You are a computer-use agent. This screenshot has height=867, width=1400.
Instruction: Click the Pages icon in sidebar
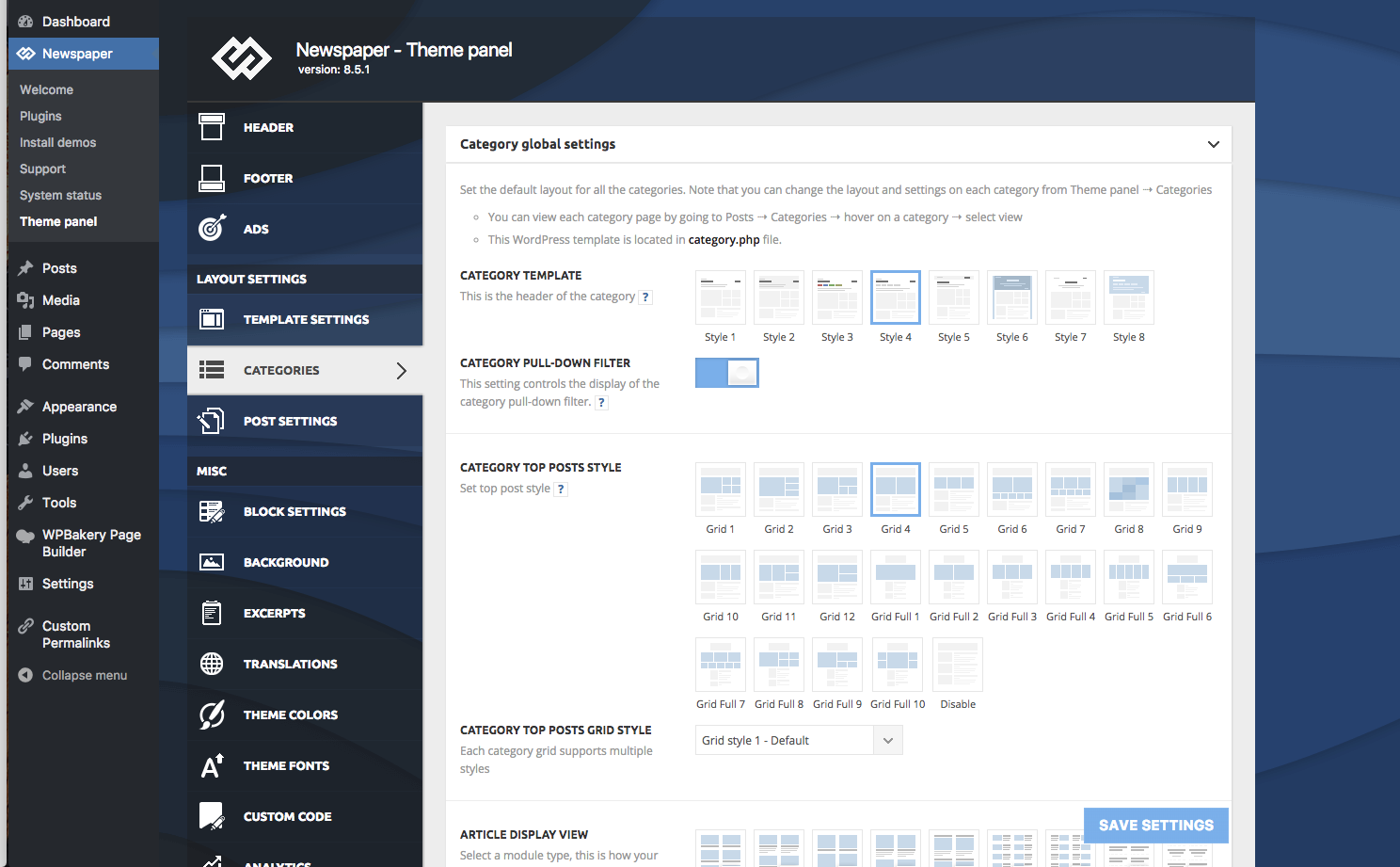click(25, 332)
